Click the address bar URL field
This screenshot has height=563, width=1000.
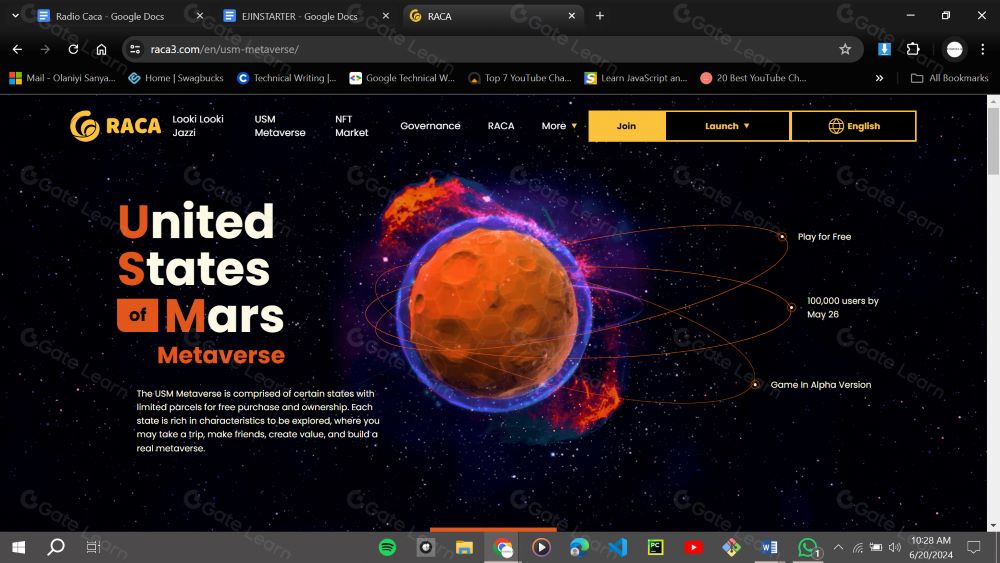(x=480, y=49)
